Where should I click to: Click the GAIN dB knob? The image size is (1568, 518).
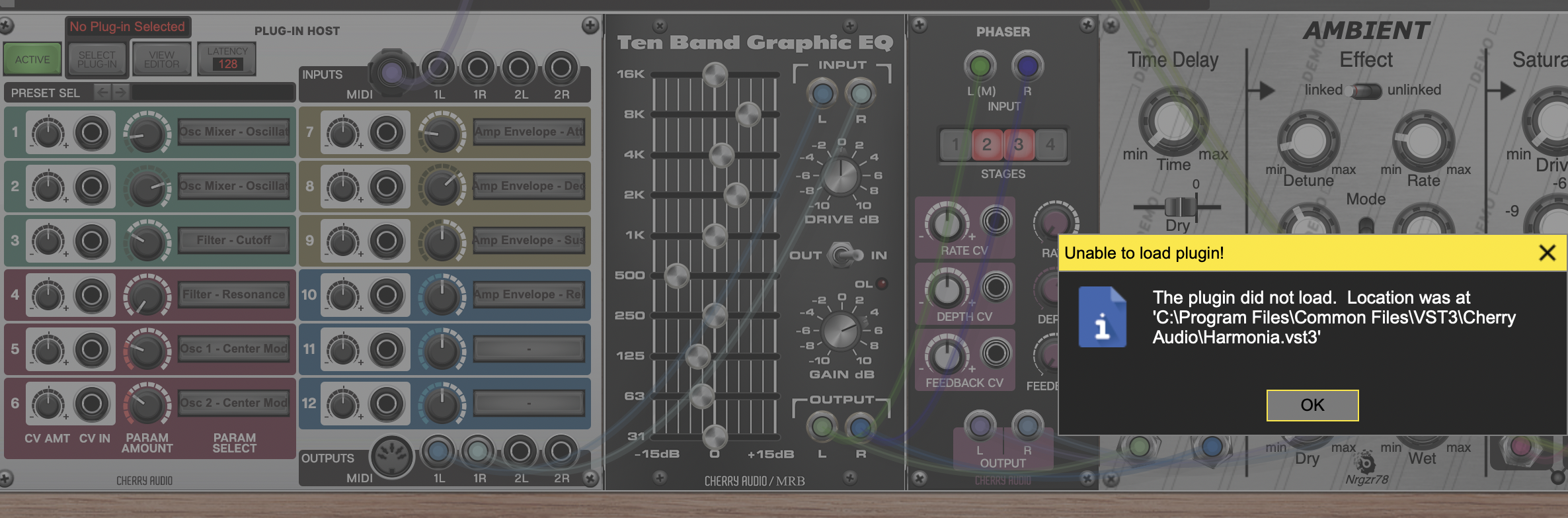(840, 331)
